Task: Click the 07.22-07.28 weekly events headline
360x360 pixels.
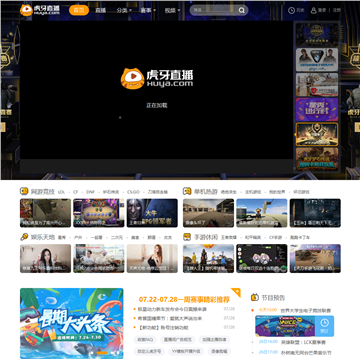Action: (x=184, y=299)
